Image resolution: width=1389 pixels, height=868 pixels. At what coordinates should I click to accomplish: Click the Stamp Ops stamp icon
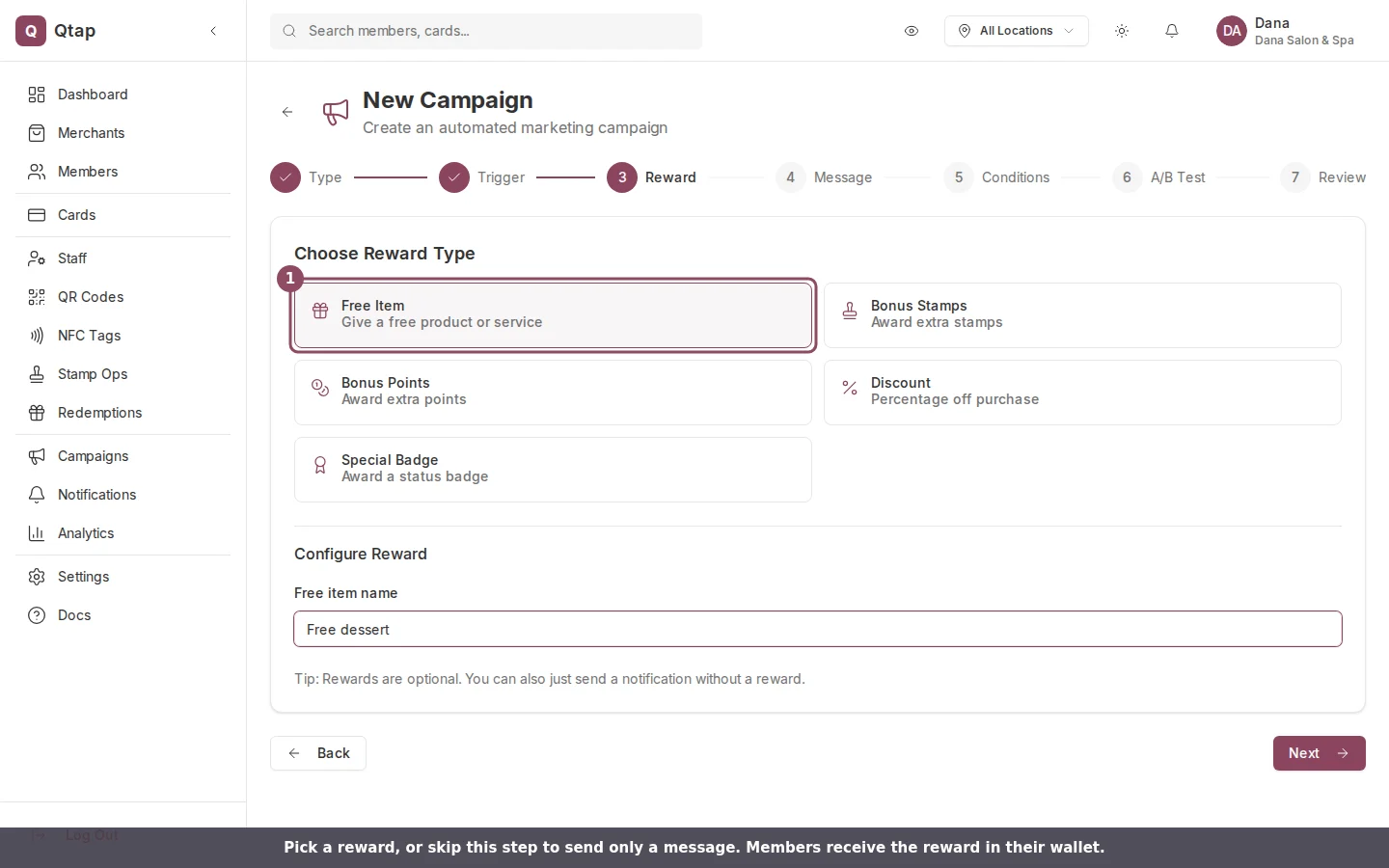[x=37, y=374]
